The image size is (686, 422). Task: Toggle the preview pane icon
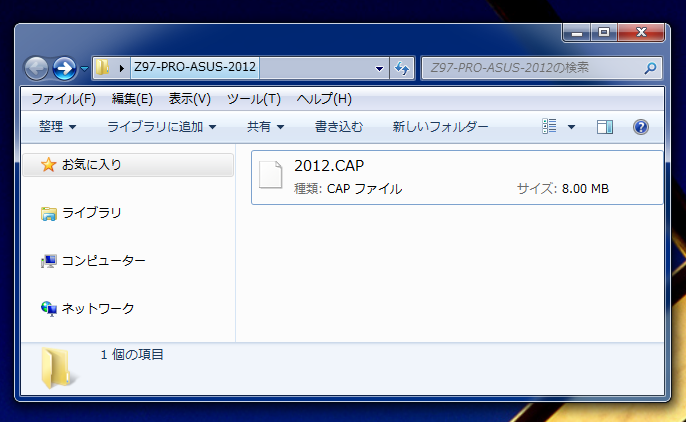point(605,127)
